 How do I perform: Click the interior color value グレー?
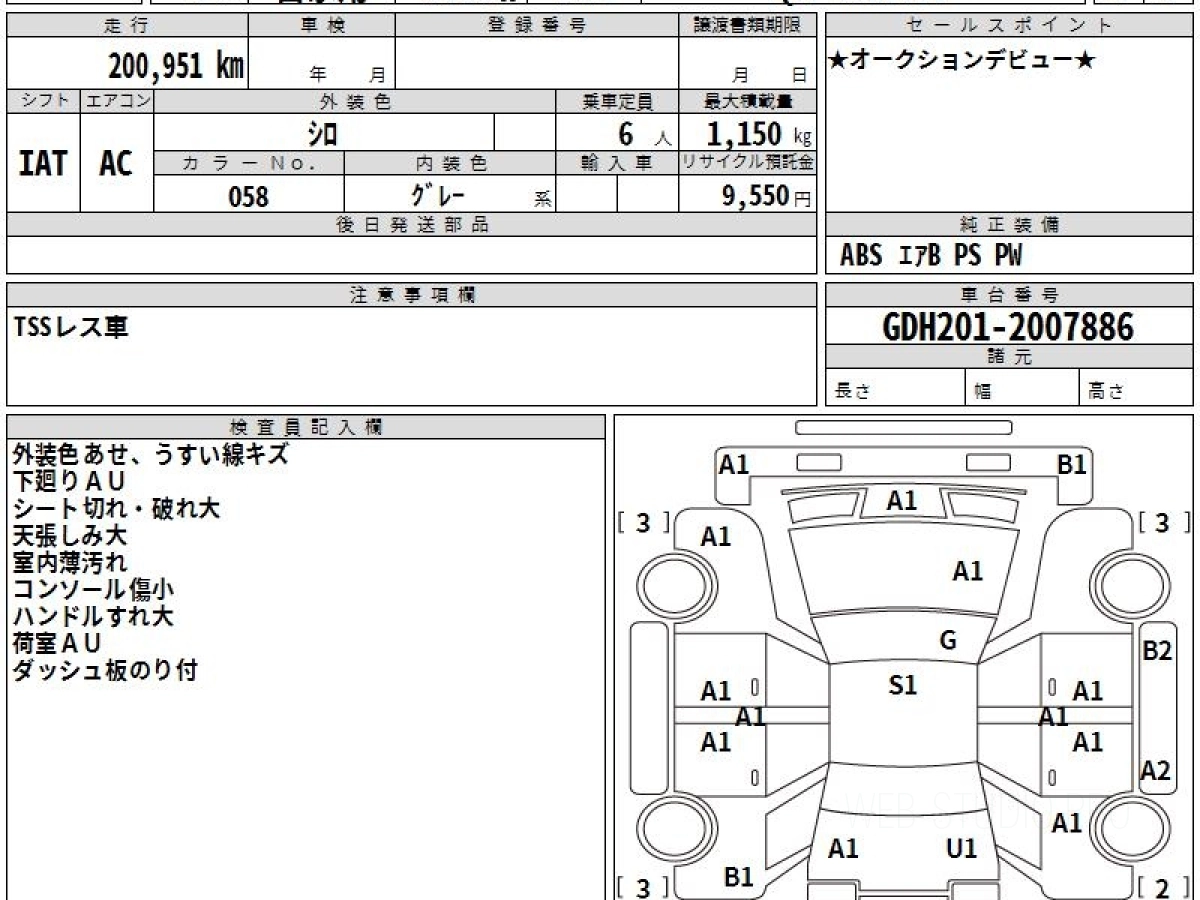pyautogui.click(x=440, y=195)
